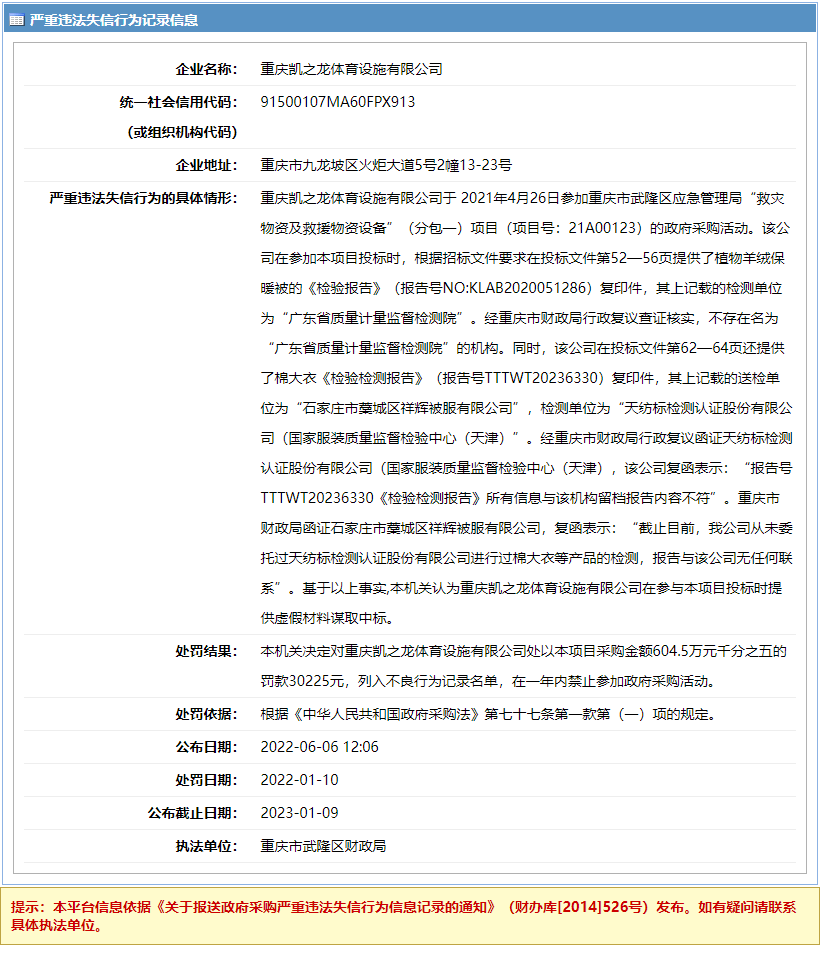Click the 执法单位 label
This screenshot has width=820, height=979.
tap(206, 847)
